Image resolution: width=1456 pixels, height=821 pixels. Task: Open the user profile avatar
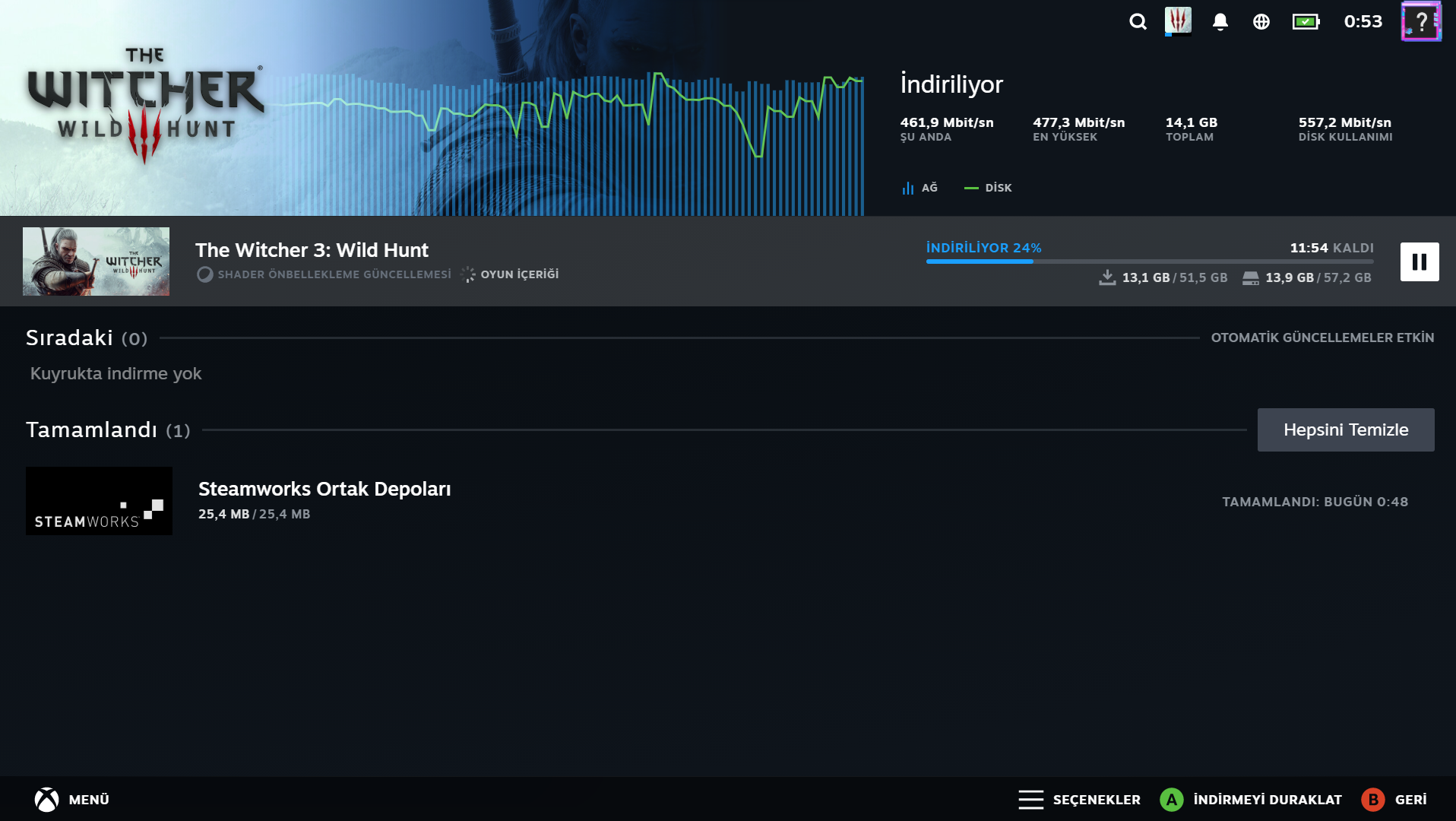pos(1421,21)
